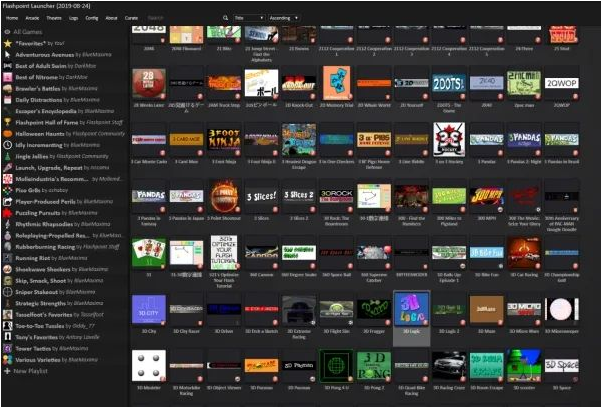Open the Config tab
This screenshot has width=601, height=408.
point(92,18)
